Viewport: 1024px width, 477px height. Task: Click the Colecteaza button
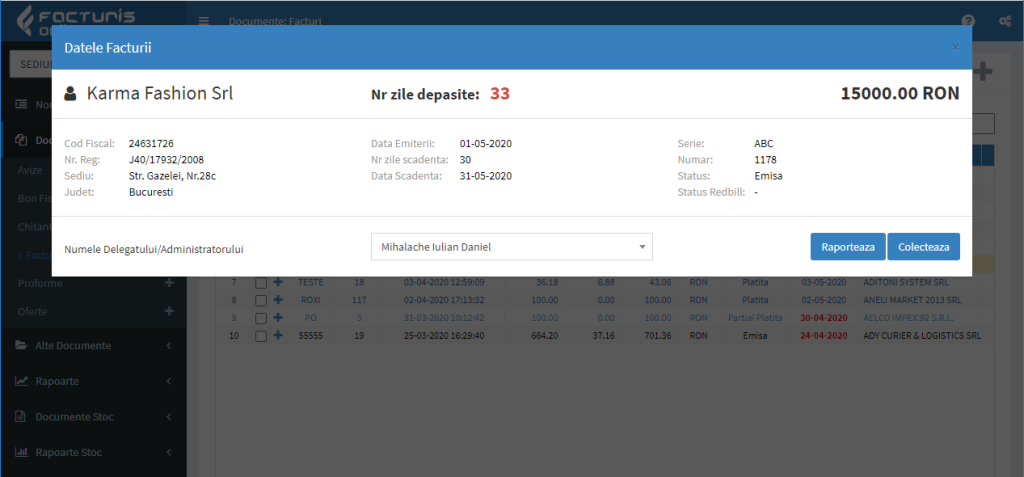(923, 247)
